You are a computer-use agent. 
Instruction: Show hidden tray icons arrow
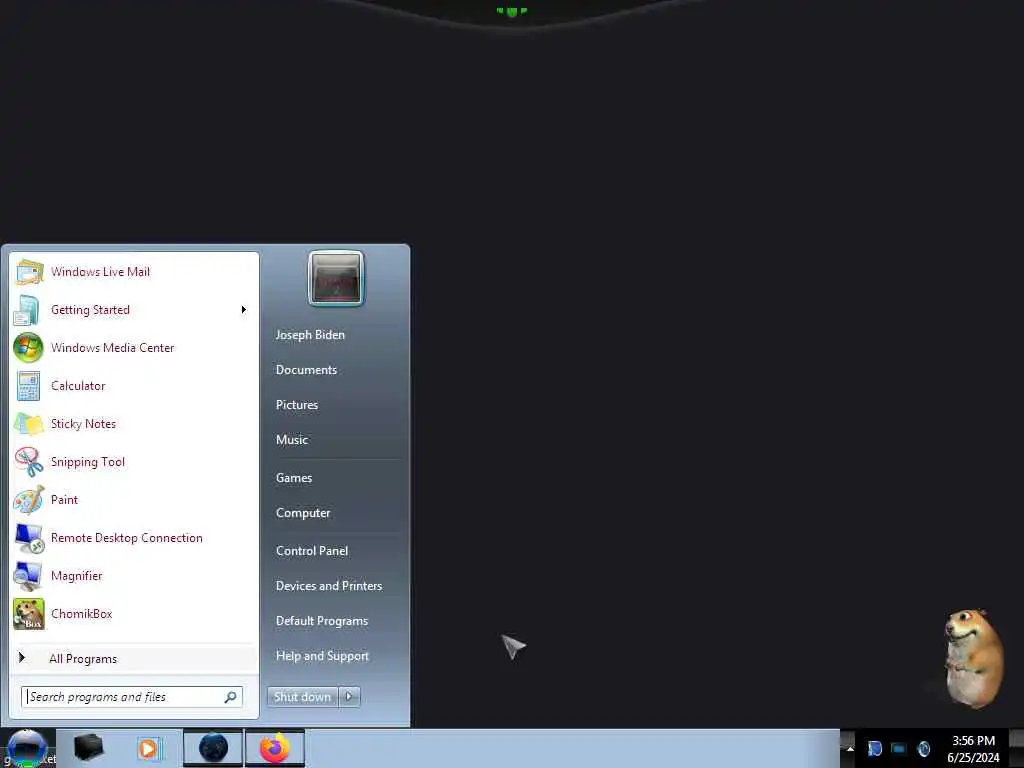pyautogui.click(x=849, y=748)
